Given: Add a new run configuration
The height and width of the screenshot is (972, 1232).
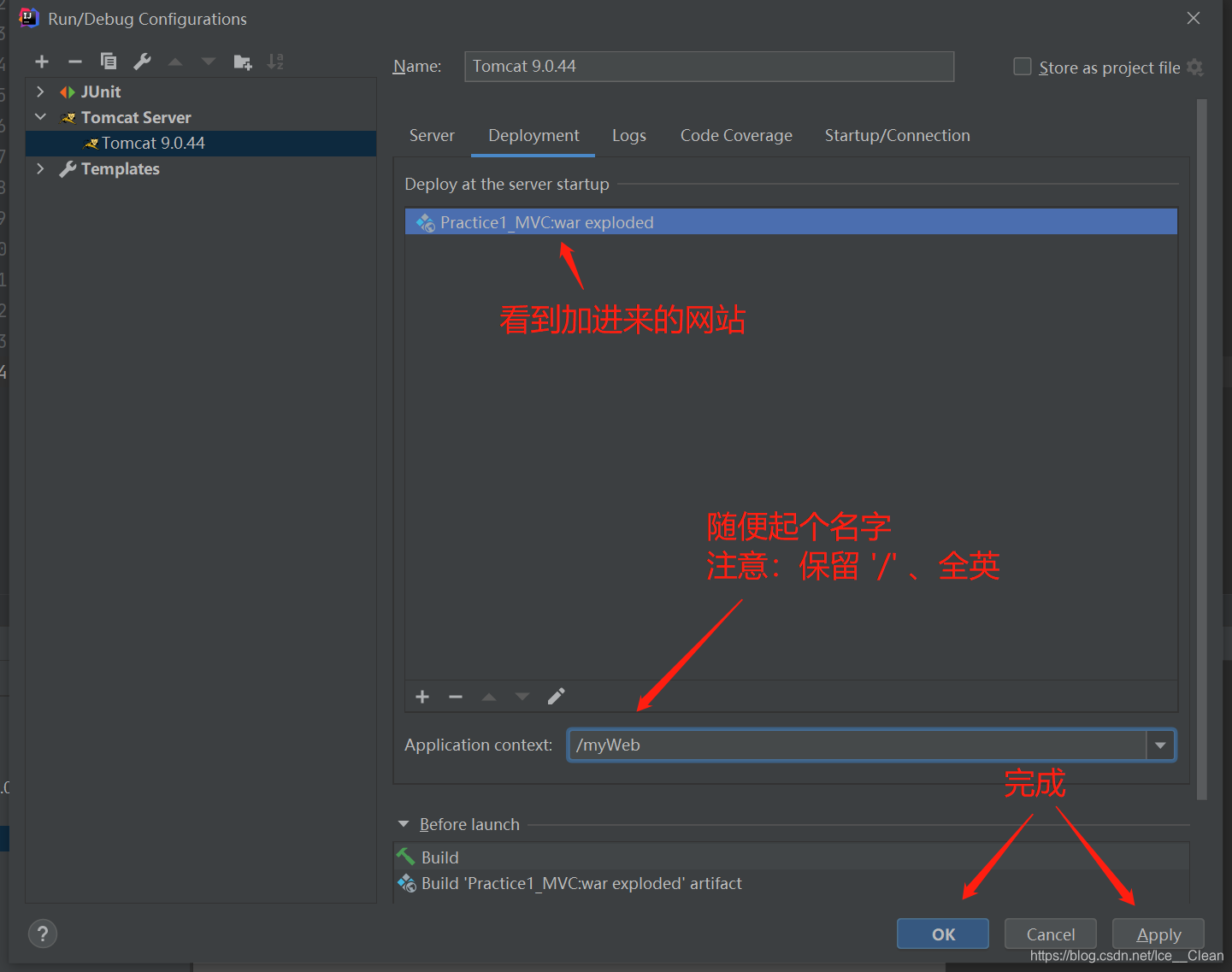Looking at the screenshot, I should [41, 61].
